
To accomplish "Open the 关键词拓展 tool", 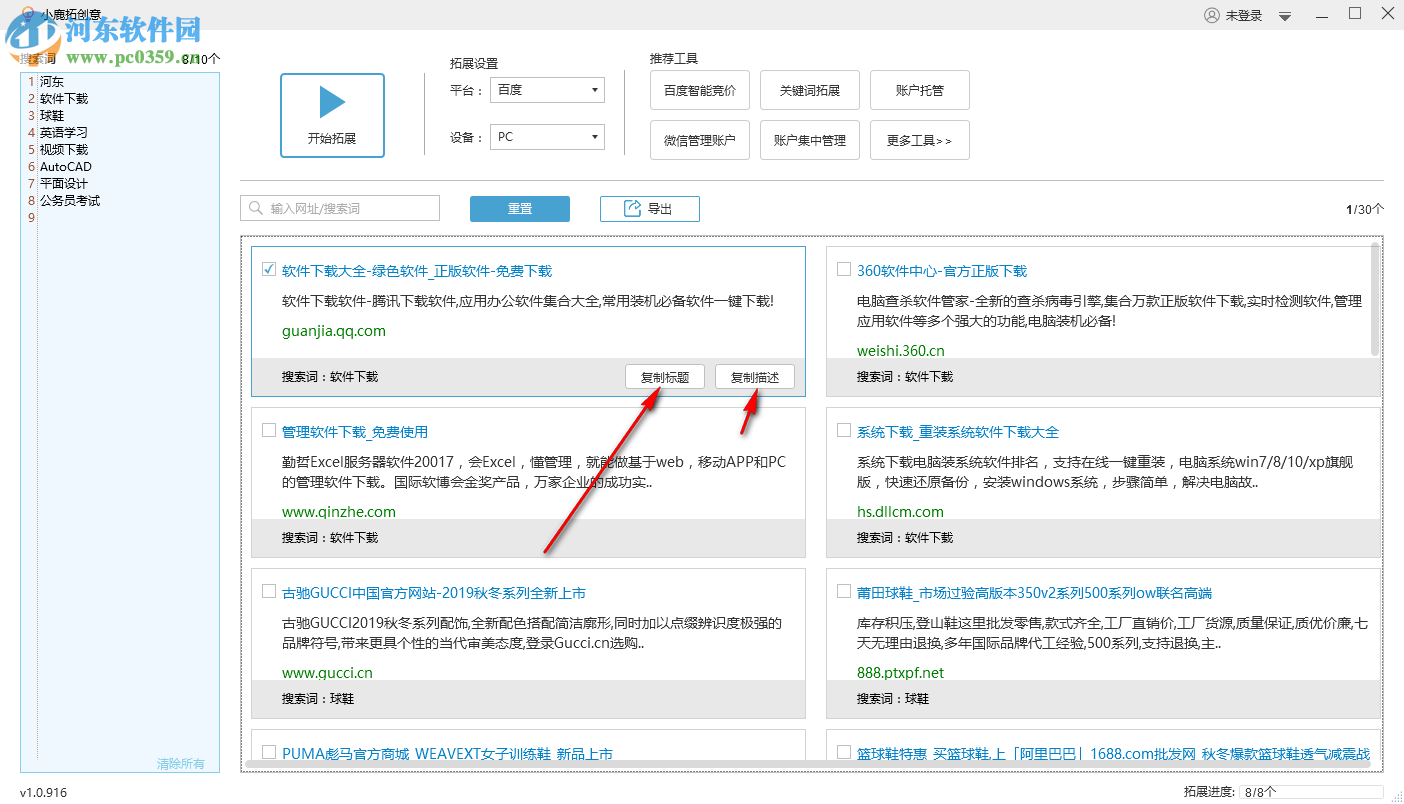I will (809, 89).
